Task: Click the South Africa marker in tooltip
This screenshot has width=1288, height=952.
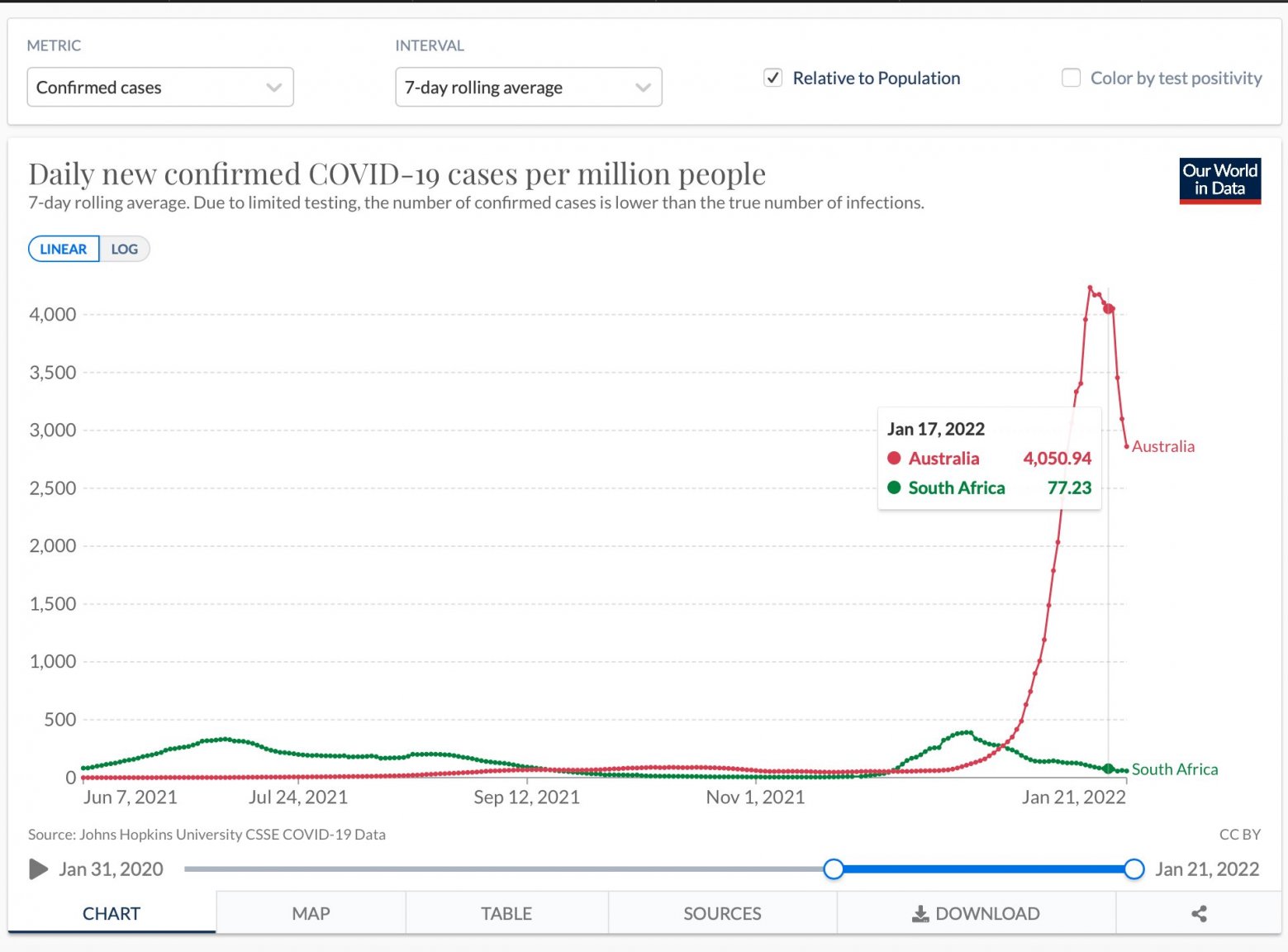Action: point(895,488)
